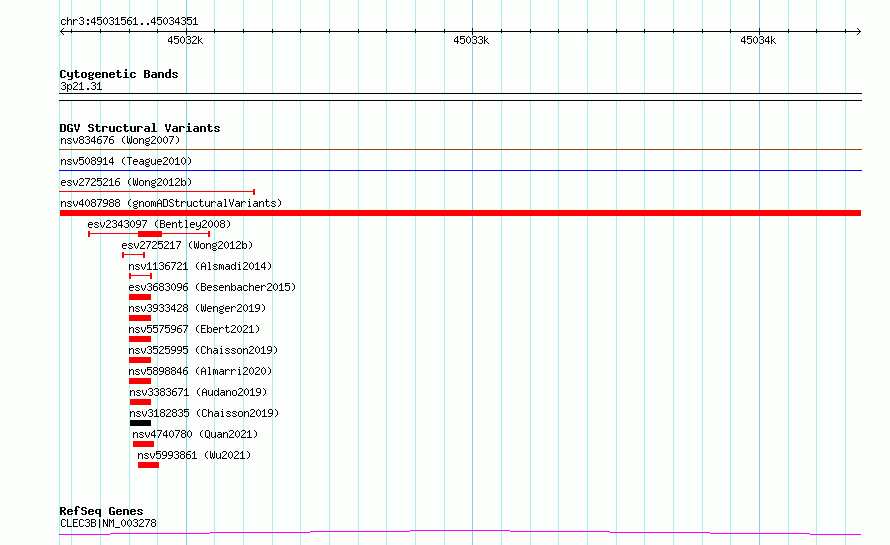Open the DGV Structural Variants track title

click(x=140, y=128)
